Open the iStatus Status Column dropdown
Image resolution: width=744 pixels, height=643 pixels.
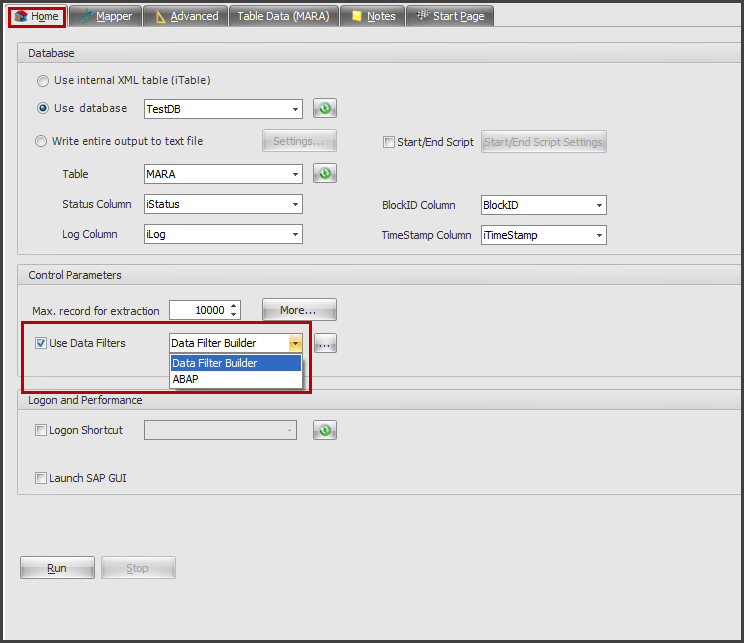pos(295,205)
